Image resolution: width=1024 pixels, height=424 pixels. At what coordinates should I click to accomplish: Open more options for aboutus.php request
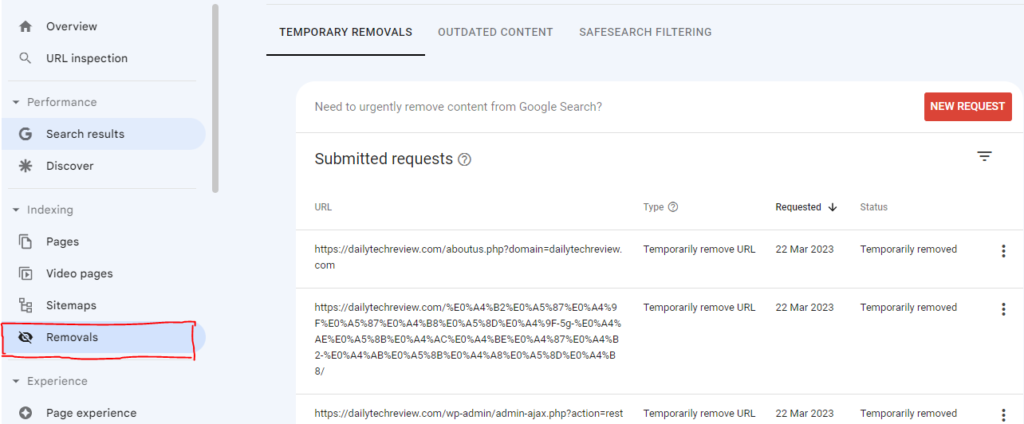(1003, 251)
